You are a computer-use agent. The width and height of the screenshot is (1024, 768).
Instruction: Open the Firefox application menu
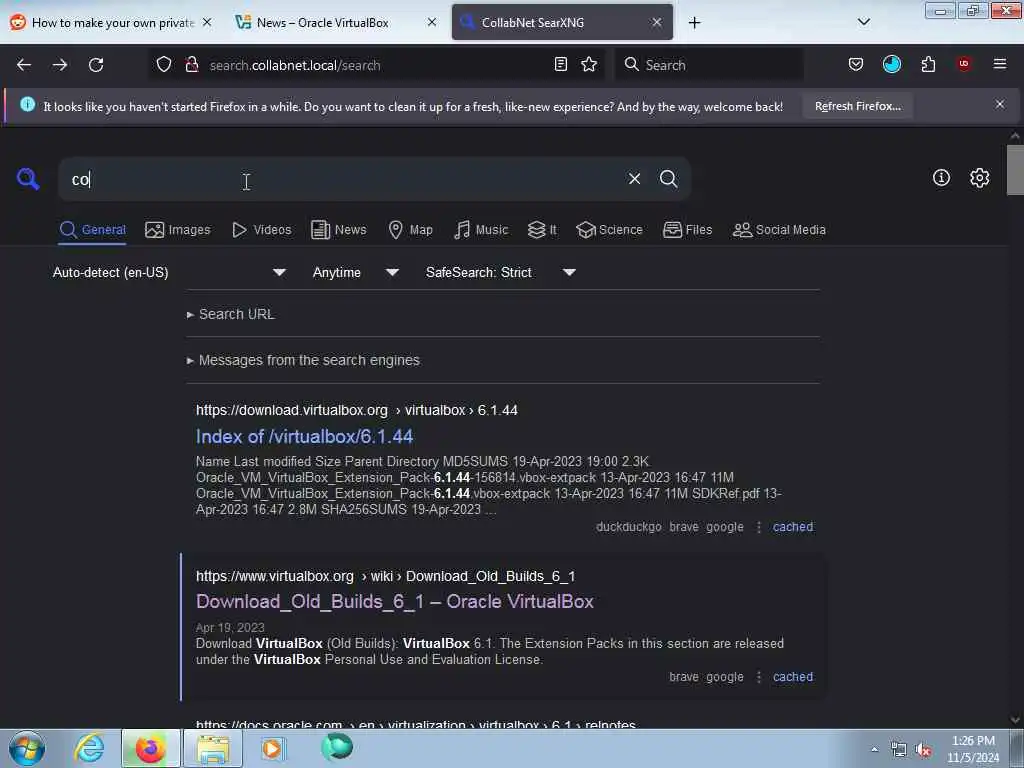[1000, 64]
